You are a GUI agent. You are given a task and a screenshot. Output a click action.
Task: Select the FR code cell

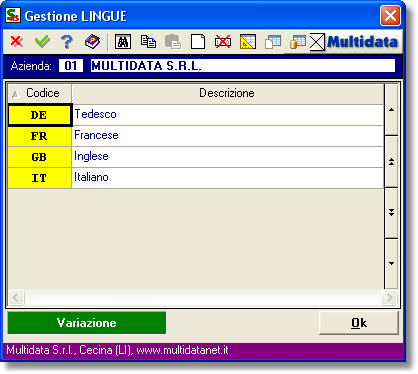(x=40, y=136)
